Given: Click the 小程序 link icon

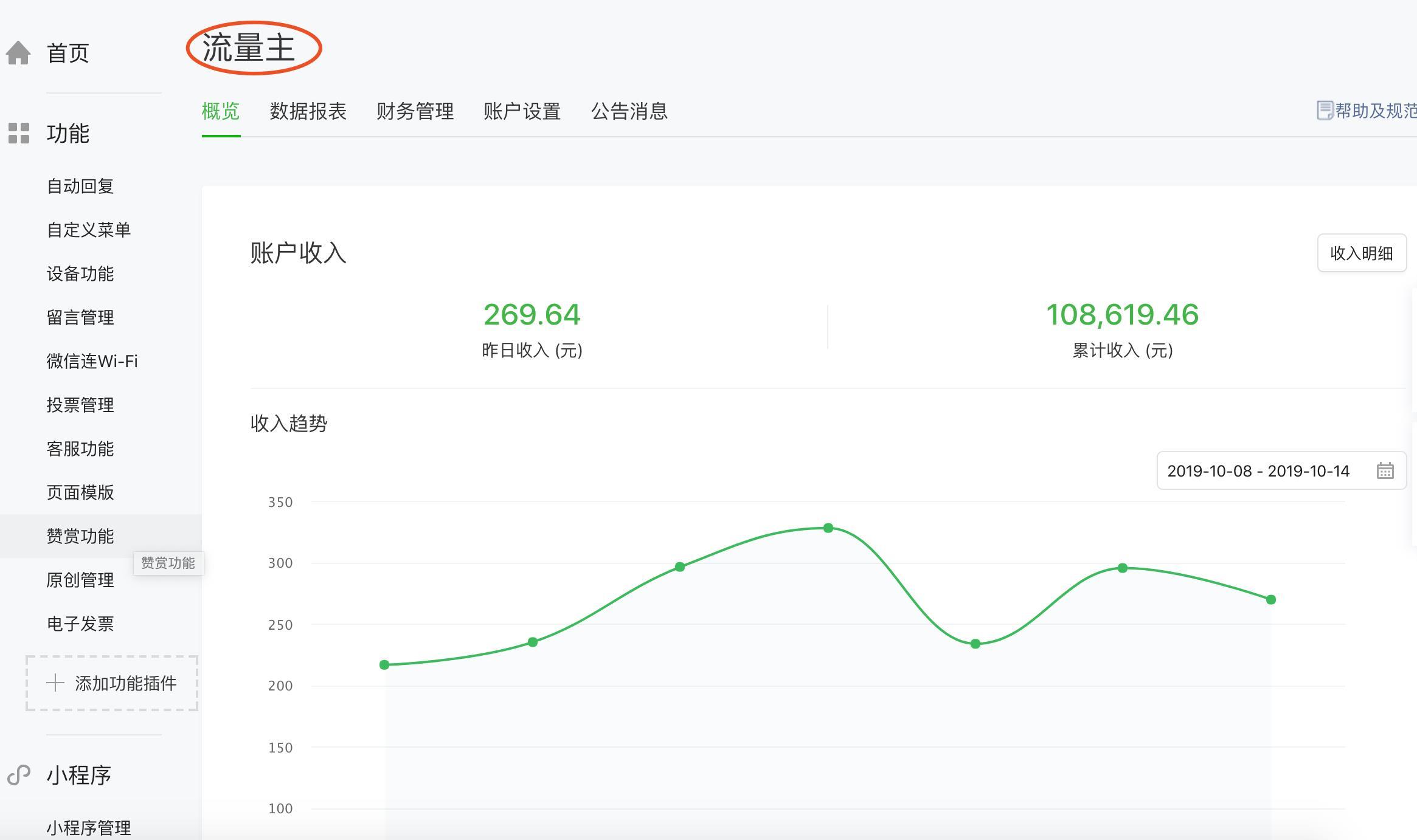Looking at the screenshot, I should [19, 775].
